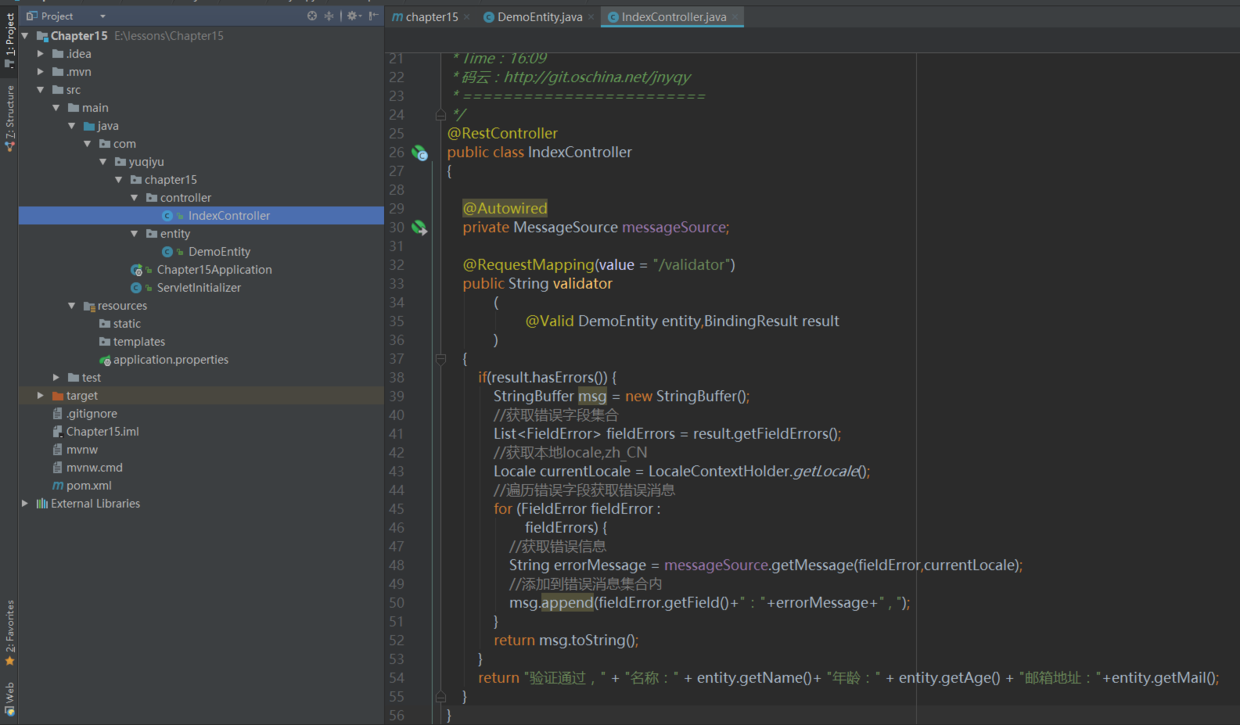1240x725 pixels.
Task: Toggle the comment fold marker on line 24
Action: point(440,115)
